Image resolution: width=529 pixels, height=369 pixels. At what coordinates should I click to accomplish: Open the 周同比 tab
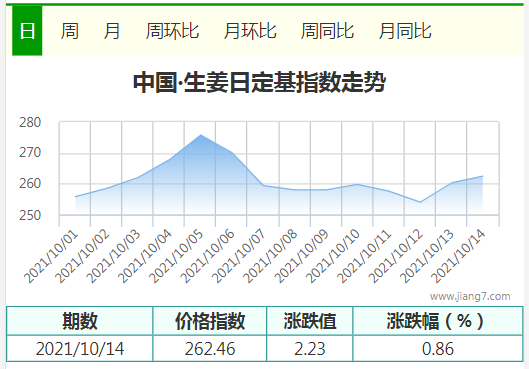coord(327,31)
